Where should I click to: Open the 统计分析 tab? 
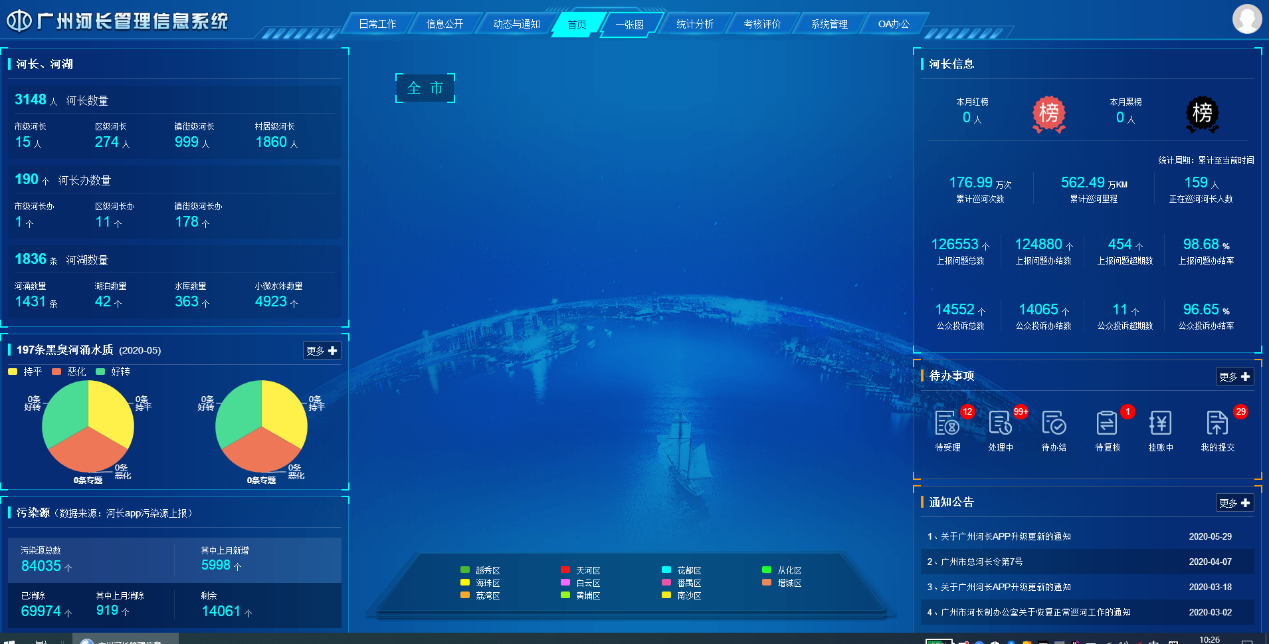point(694,24)
